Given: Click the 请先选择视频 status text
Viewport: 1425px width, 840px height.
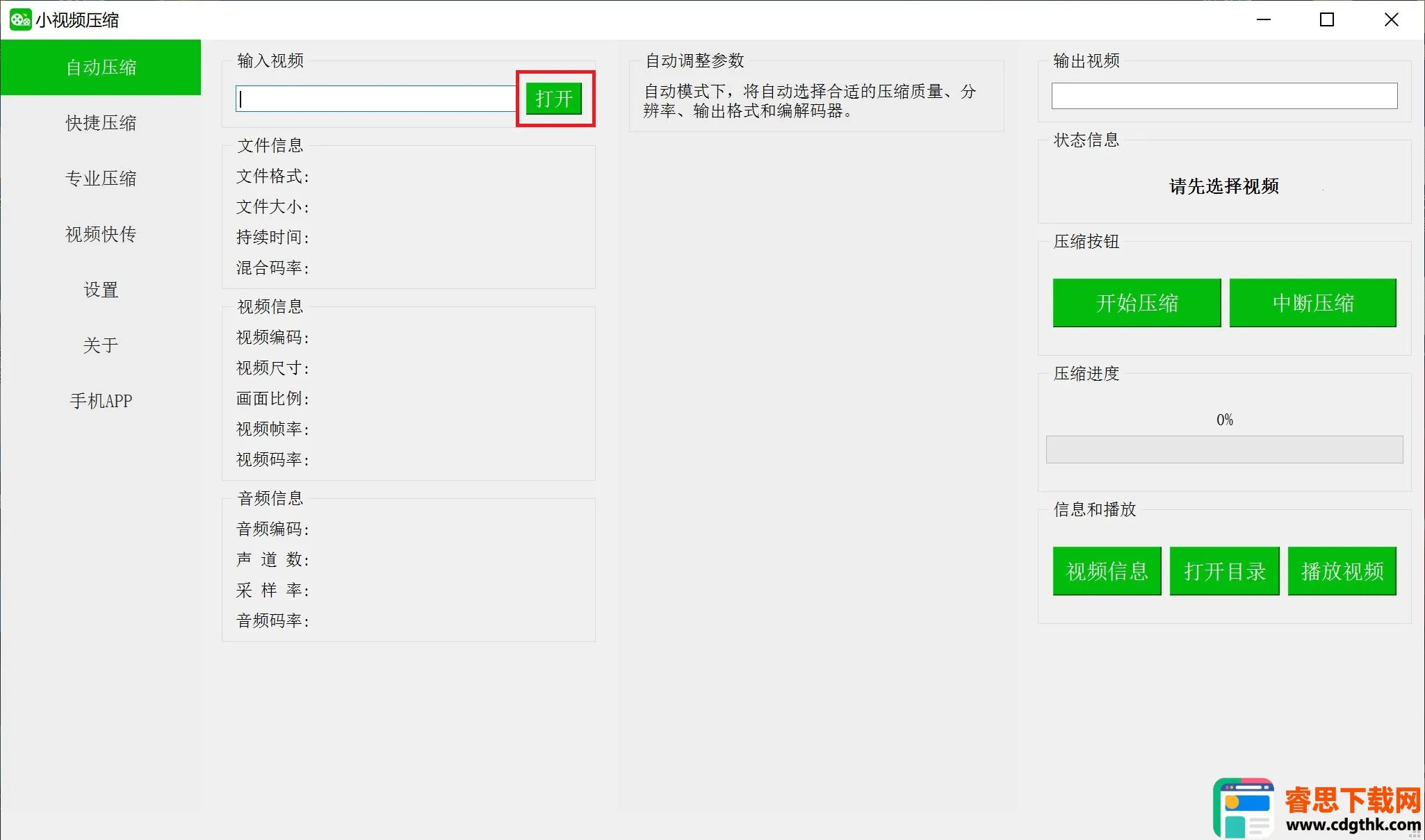Looking at the screenshot, I should (x=1223, y=186).
